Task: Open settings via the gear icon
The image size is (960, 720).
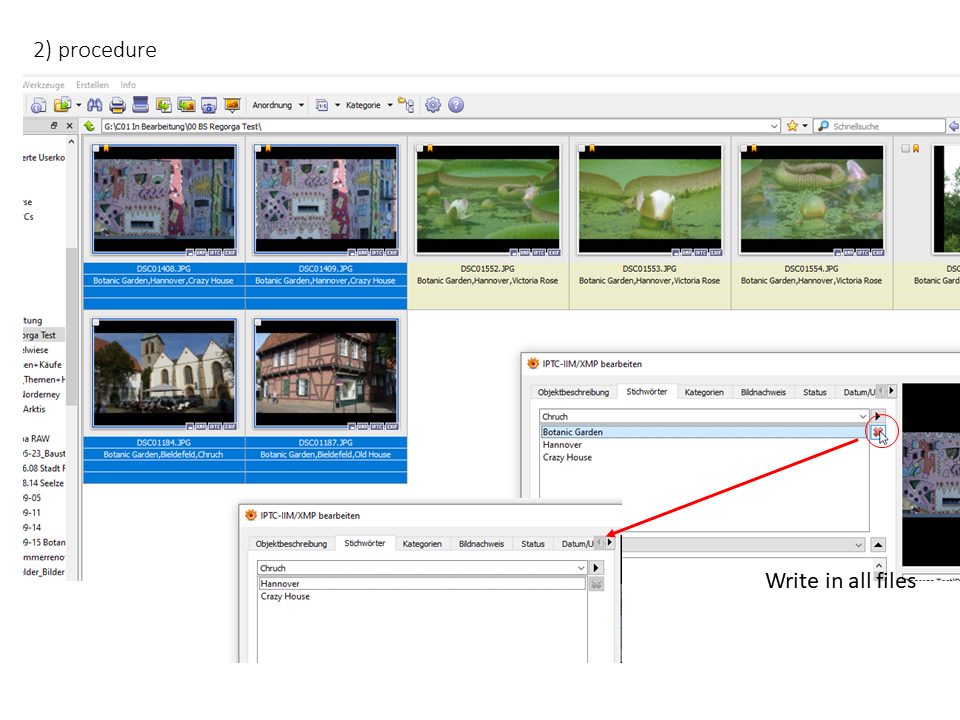Action: point(433,105)
